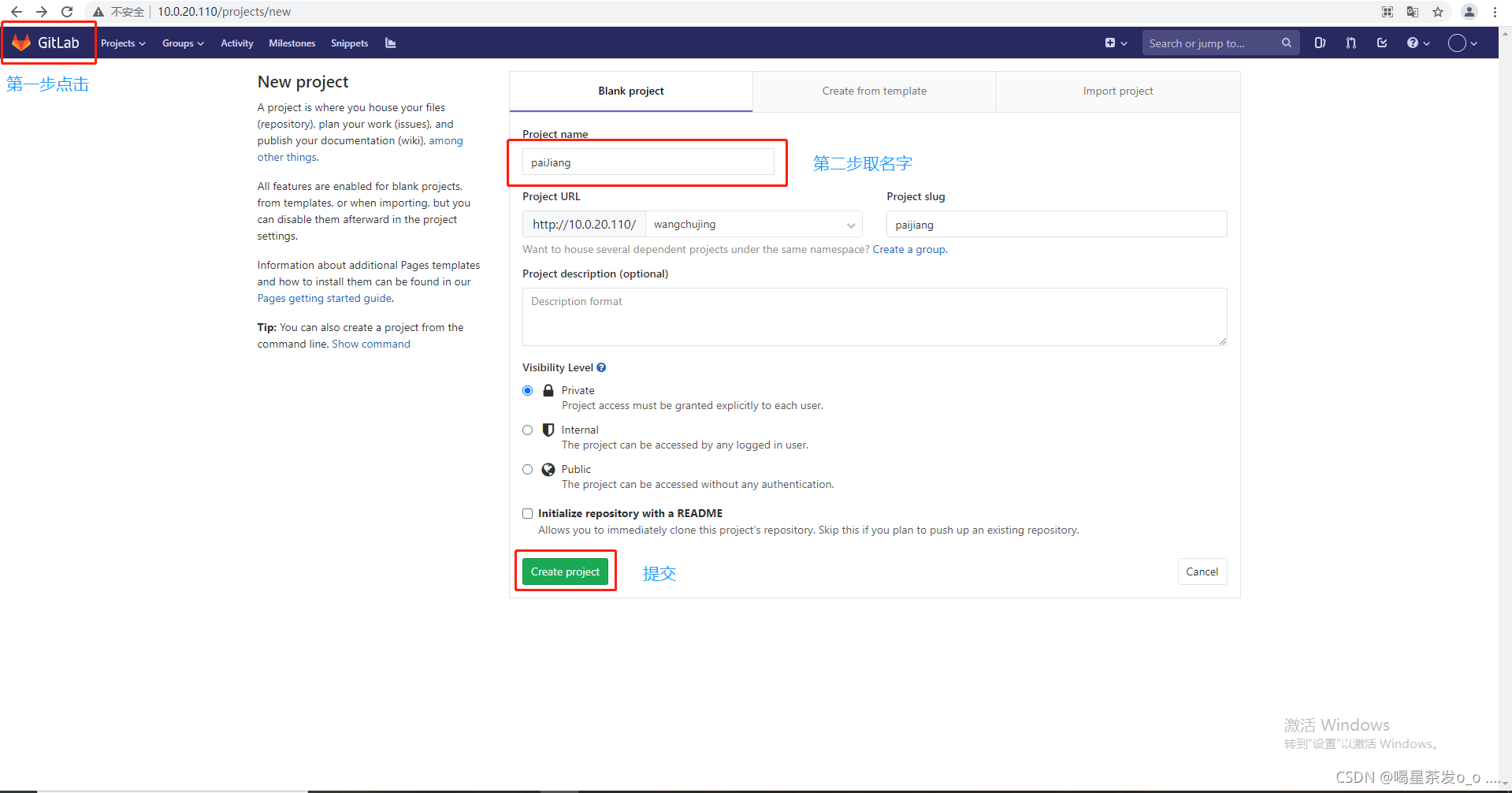Click the translate page icon
Viewport: 1512px width, 793px height.
(x=1413, y=12)
